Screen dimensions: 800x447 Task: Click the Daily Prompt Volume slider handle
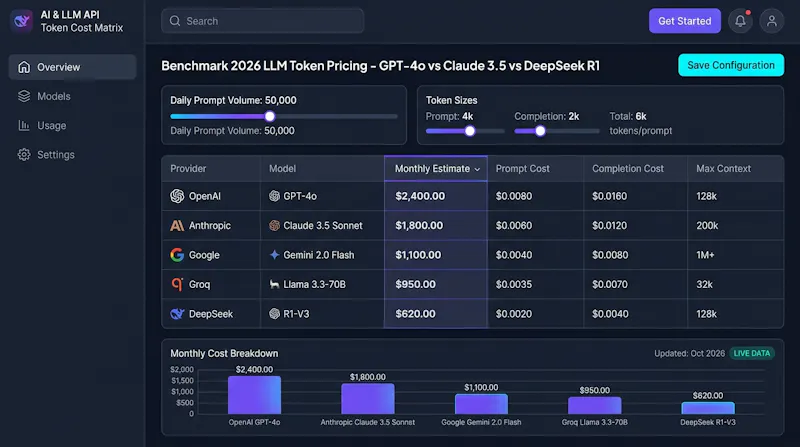click(270, 116)
